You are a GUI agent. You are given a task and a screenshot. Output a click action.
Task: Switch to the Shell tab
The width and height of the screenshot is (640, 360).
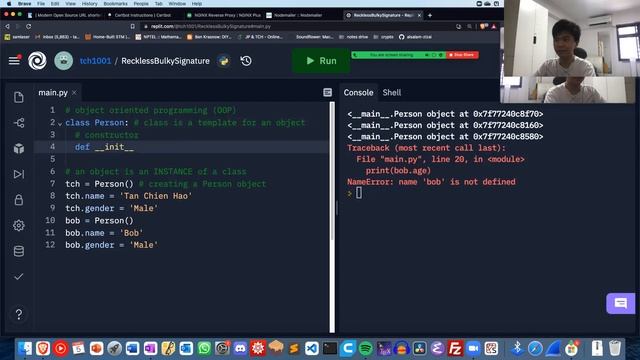coord(392,93)
